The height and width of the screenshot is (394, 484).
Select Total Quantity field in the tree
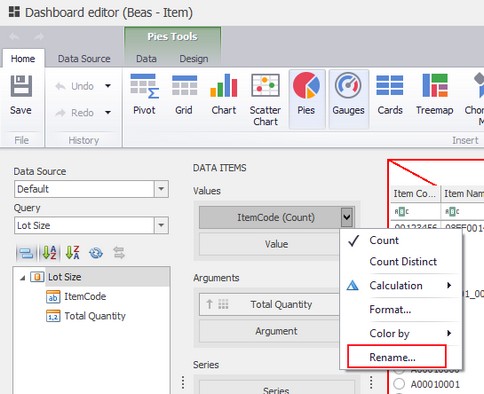[x=95, y=316]
